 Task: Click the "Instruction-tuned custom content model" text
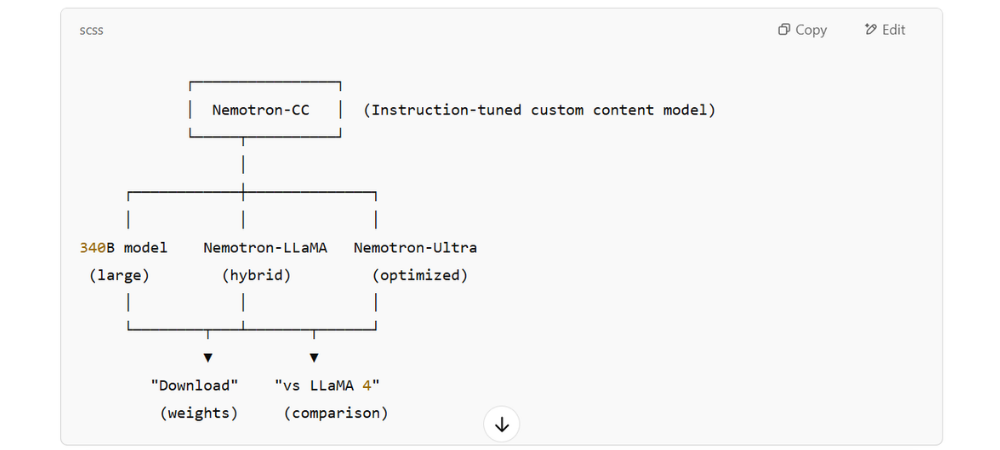(x=539, y=110)
